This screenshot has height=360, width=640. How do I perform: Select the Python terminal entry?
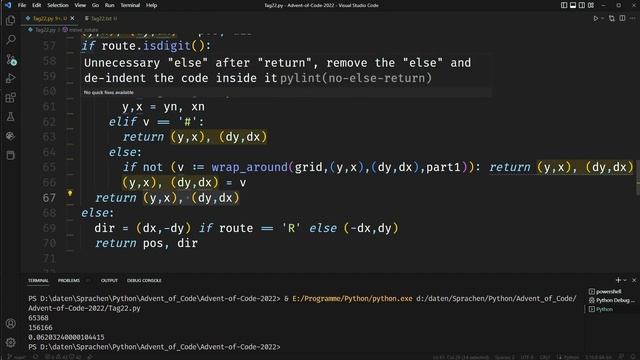(601, 309)
